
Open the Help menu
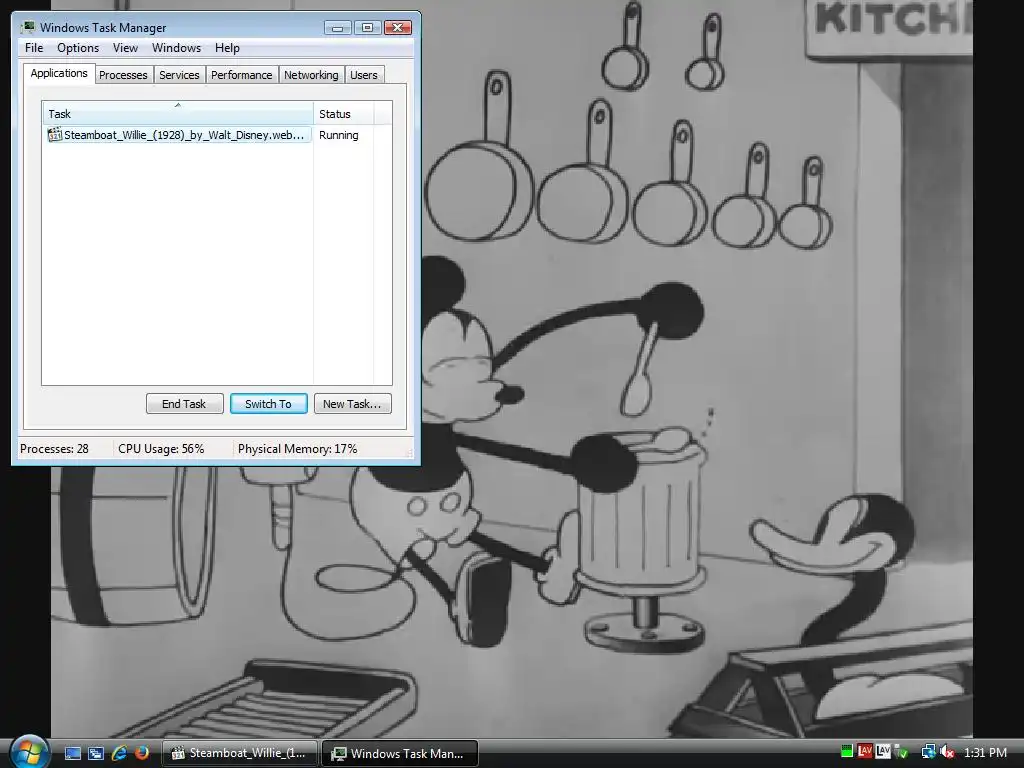click(x=227, y=48)
